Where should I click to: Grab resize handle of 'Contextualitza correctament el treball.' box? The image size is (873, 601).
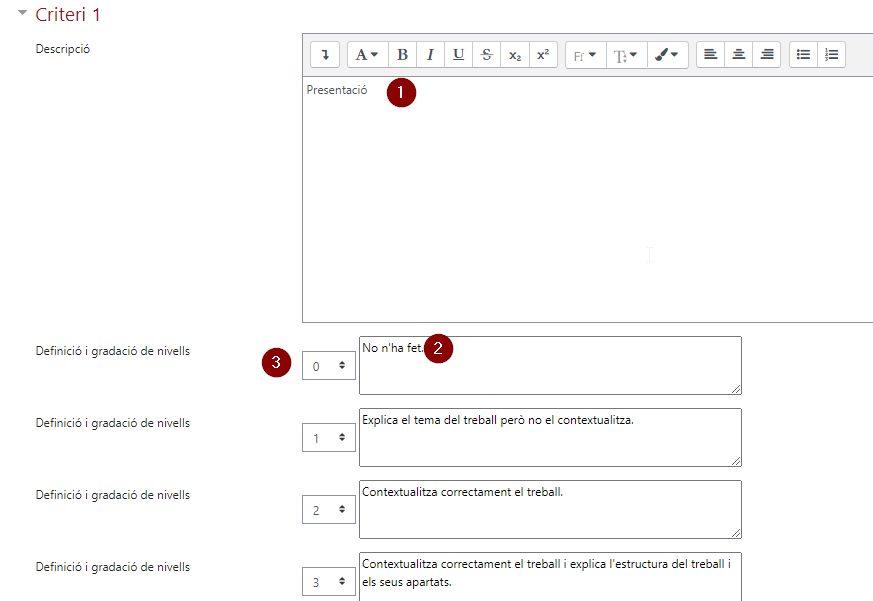pos(736,532)
